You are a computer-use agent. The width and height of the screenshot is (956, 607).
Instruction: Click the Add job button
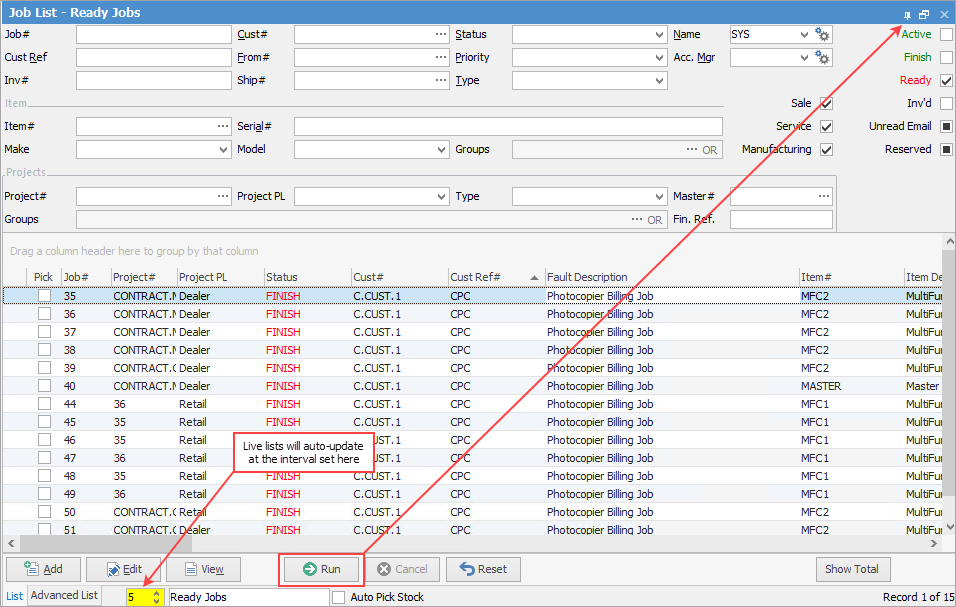click(x=43, y=569)
